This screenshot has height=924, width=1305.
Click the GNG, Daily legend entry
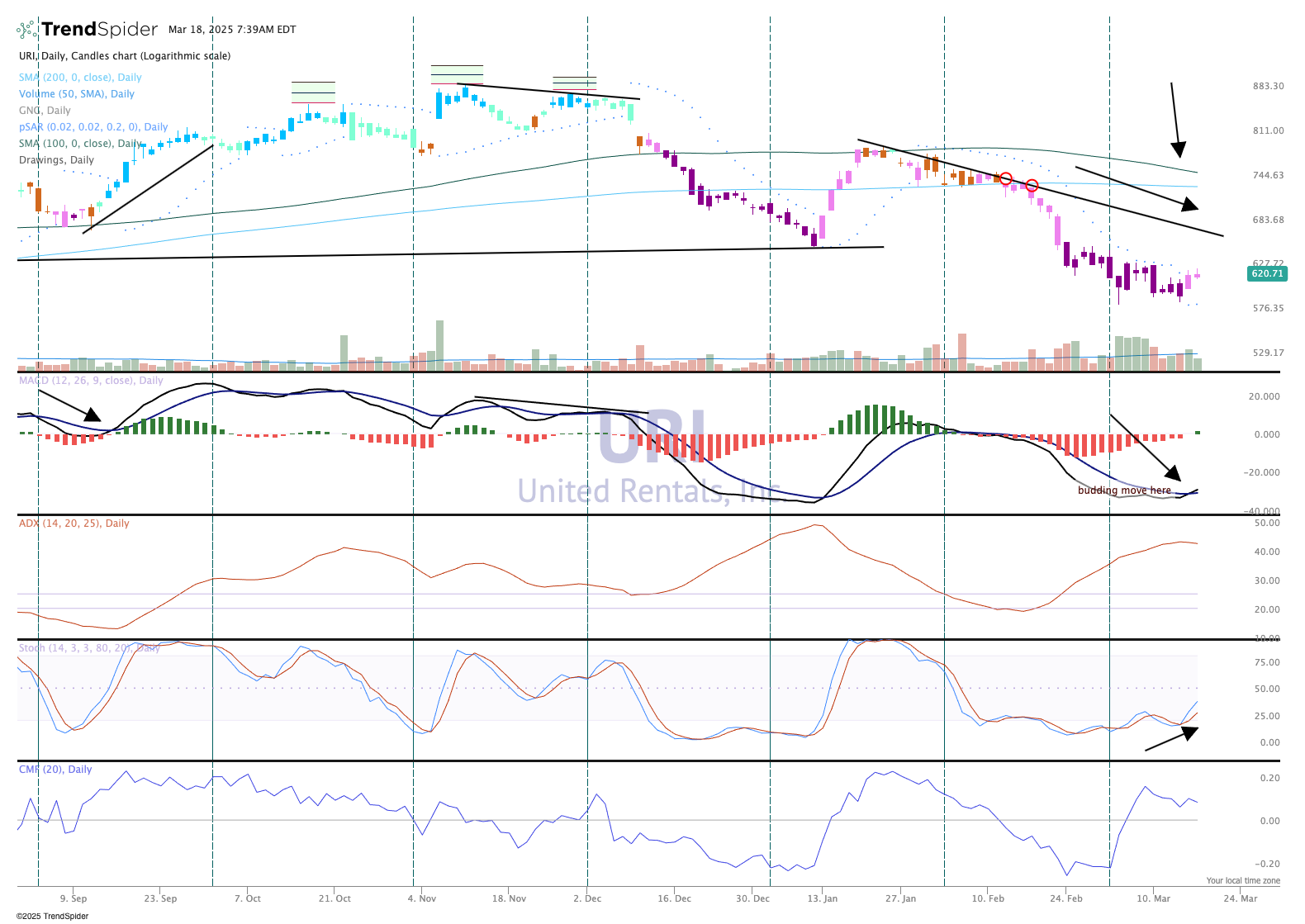click(45, 111)
